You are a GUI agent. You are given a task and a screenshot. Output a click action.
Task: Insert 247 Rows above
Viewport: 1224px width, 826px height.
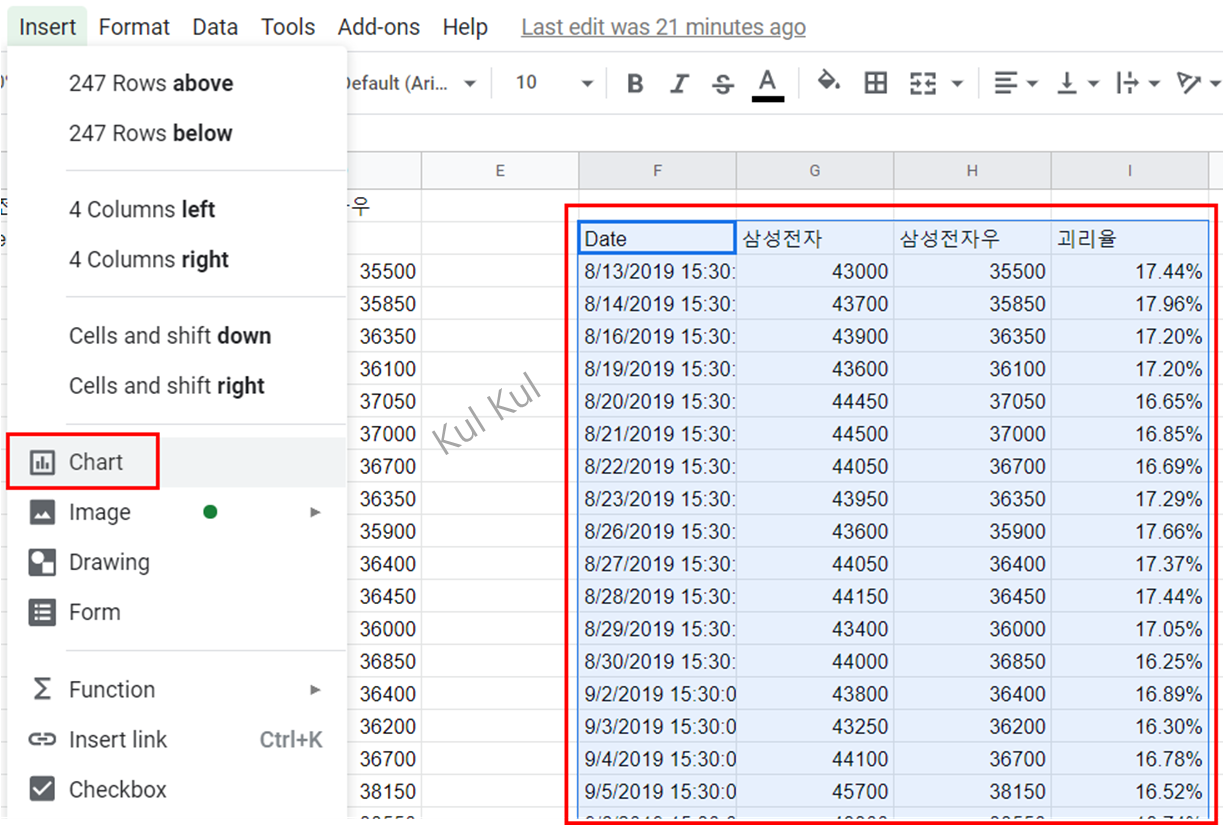pyautogui.click(x=176, y=83)
